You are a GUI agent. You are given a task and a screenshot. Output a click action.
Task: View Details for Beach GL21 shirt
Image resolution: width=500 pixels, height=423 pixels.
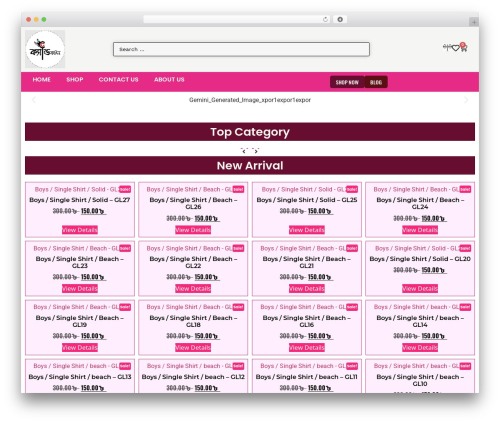point(307,289)
